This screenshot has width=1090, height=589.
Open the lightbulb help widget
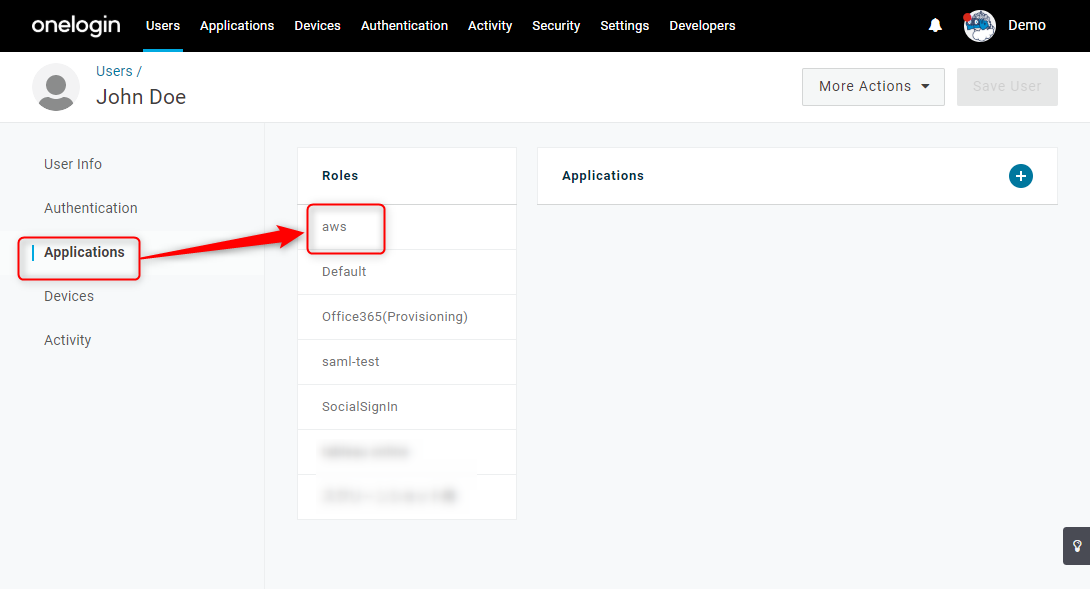(1077, 546)
